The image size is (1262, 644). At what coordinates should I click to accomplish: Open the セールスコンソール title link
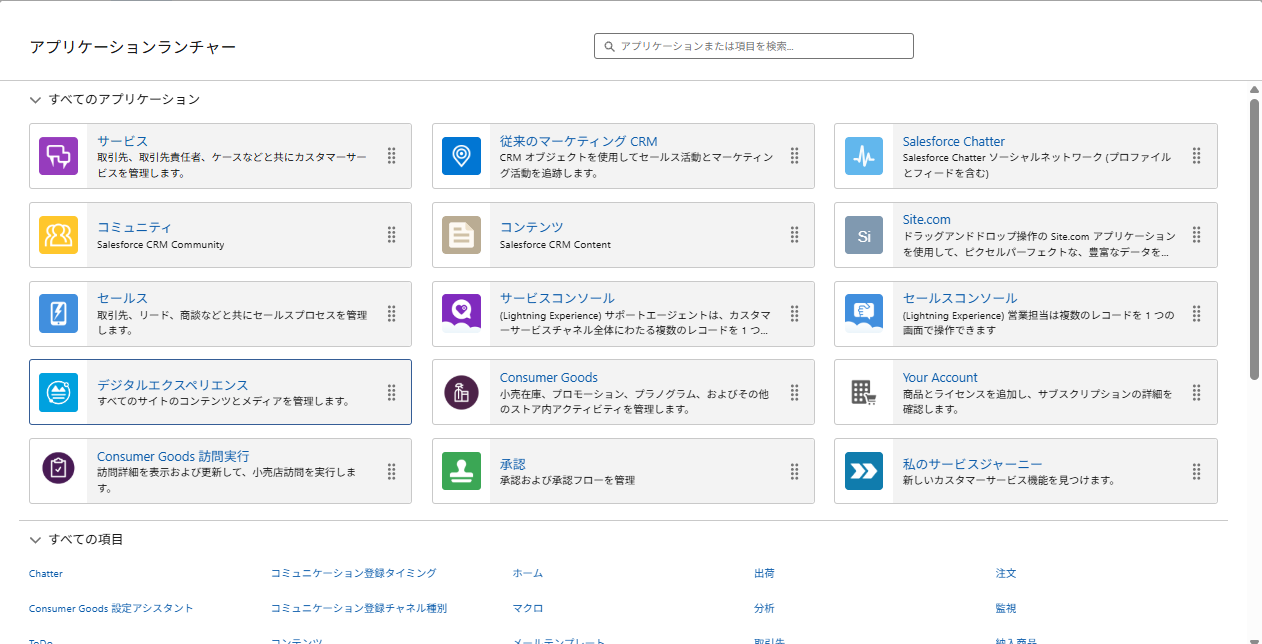coord(960,298)
